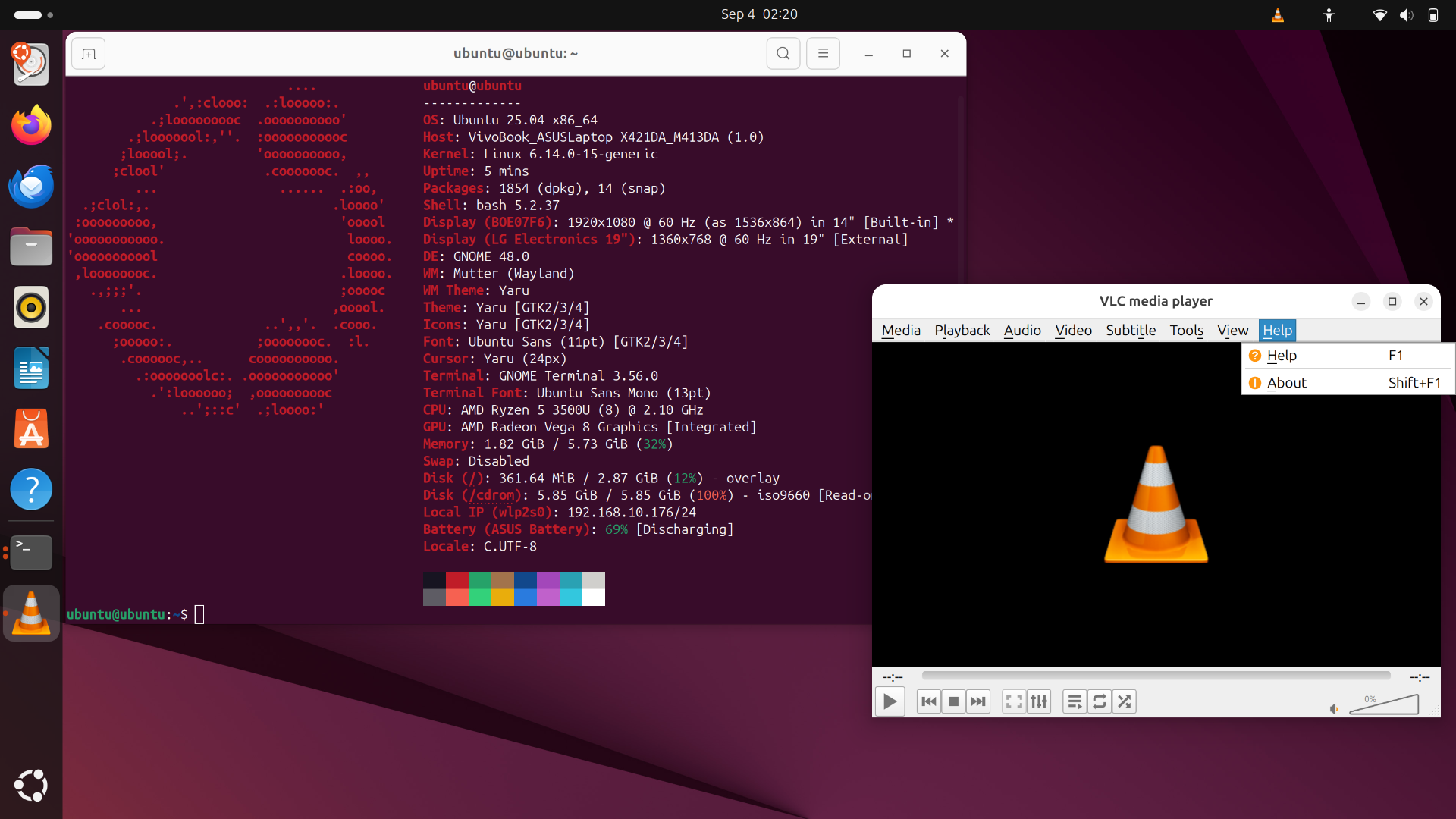Toggle random shuffle in VLC
1456x819 pixels.
pyautogui.click(x=1125, y=701)
